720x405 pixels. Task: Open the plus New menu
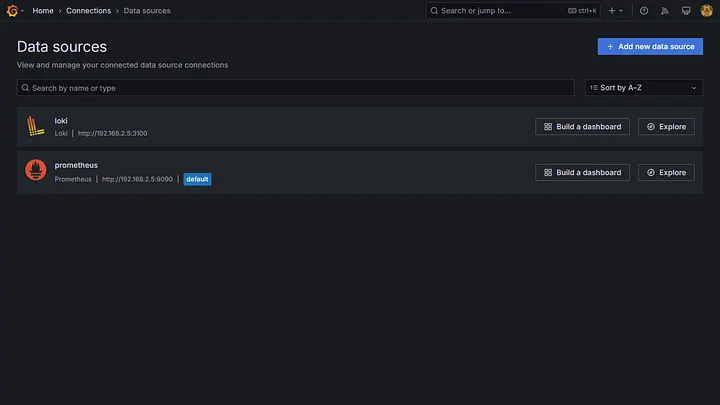coord(612,11)
